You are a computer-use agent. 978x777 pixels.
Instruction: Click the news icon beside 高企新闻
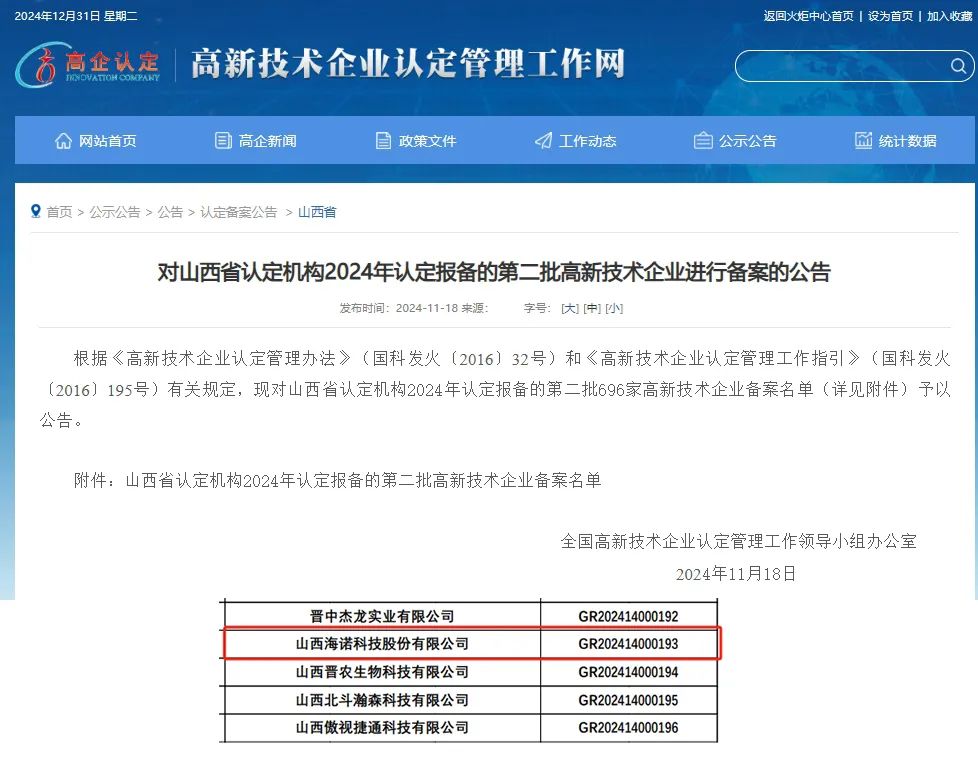click(223, 141)
